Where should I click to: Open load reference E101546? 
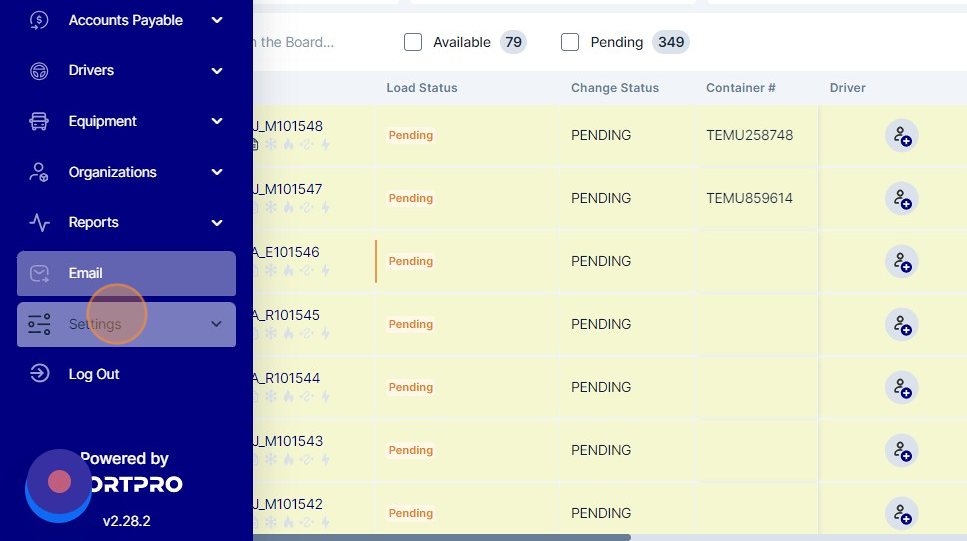pyautogui.click(x=286, y=252)
